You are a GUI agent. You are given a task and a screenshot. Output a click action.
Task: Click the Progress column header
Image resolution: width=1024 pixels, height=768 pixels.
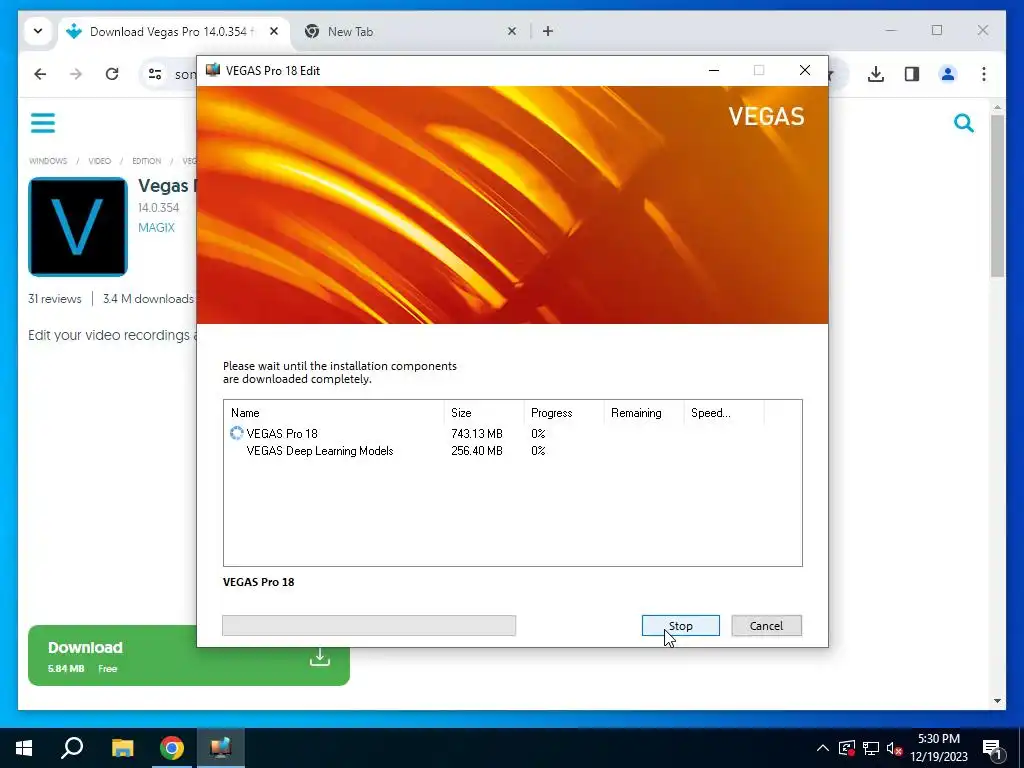pyautogui.click(x=564, y=413)
